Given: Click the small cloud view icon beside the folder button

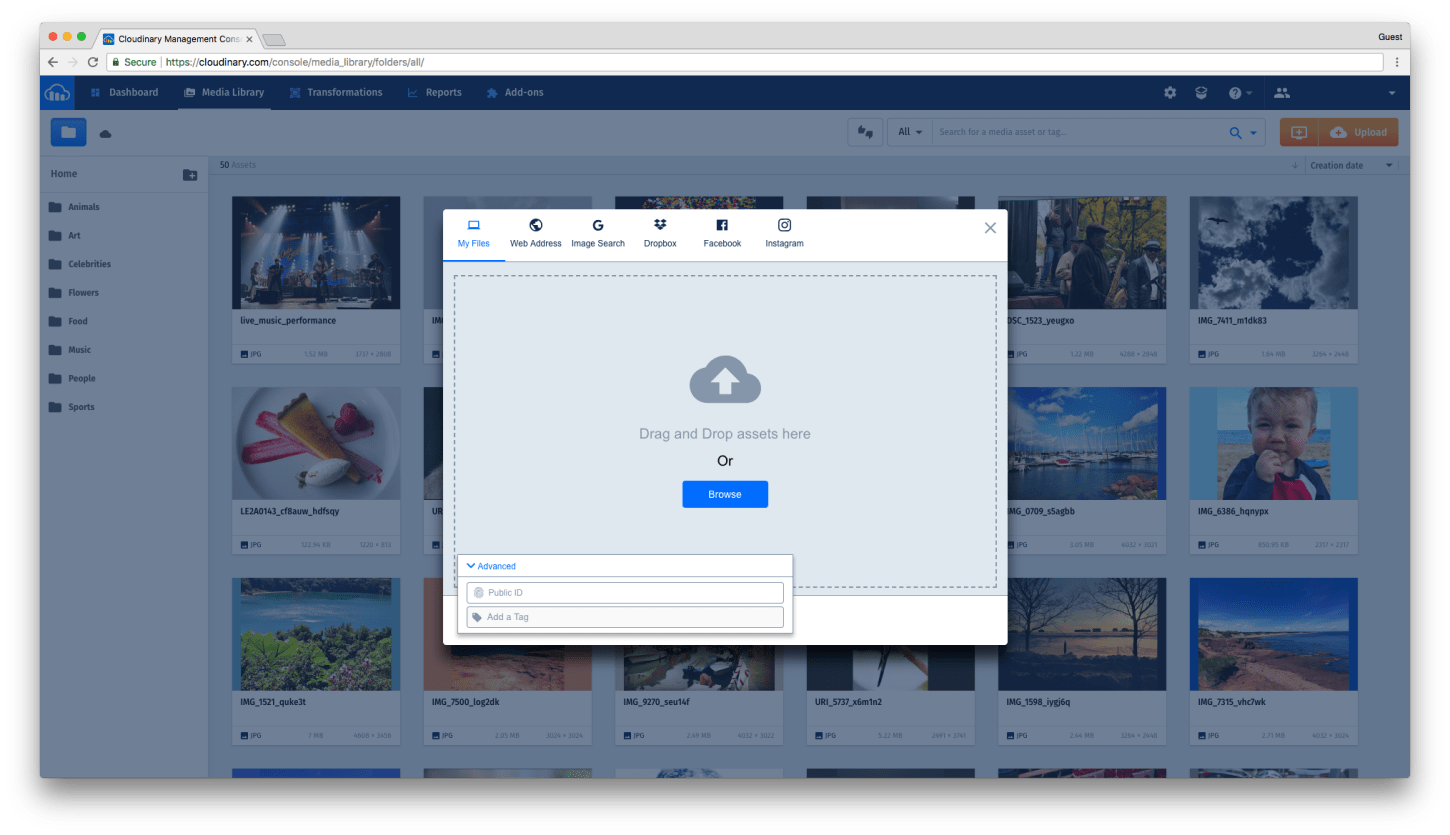Looking at the screenshot, I should (105, 133).
